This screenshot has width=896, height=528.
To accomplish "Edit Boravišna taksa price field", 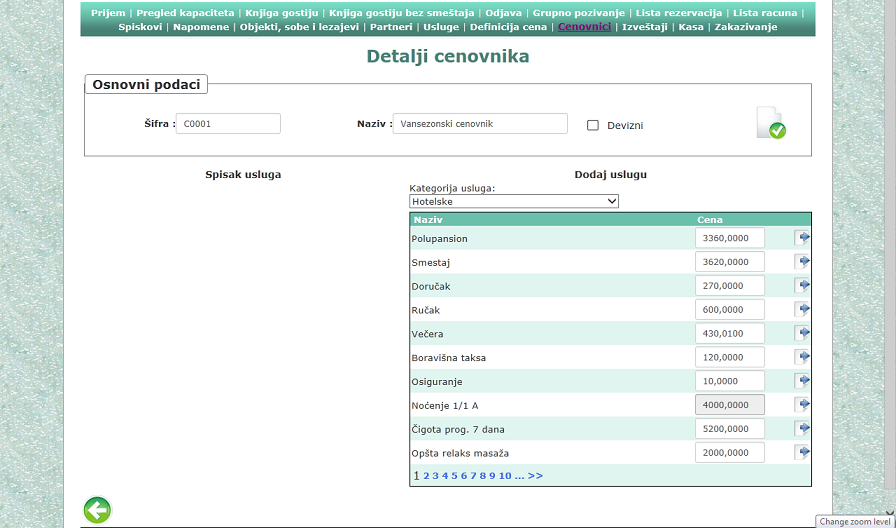I will (730, 357).
